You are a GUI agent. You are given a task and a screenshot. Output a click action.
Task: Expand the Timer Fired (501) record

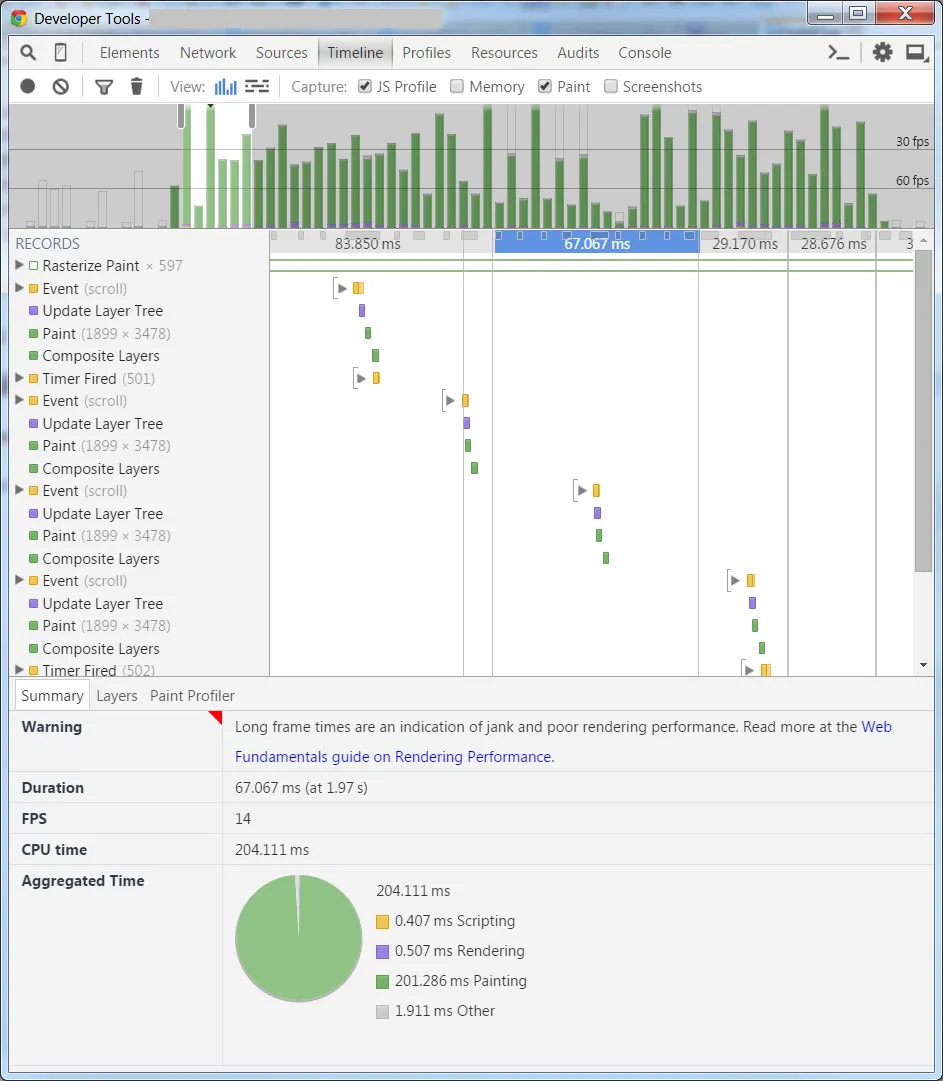tap(19, 378)
